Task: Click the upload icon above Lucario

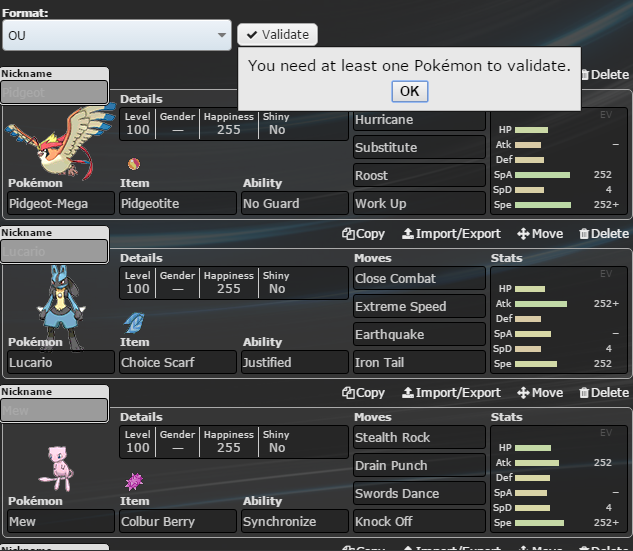Action: click(408, 234)
